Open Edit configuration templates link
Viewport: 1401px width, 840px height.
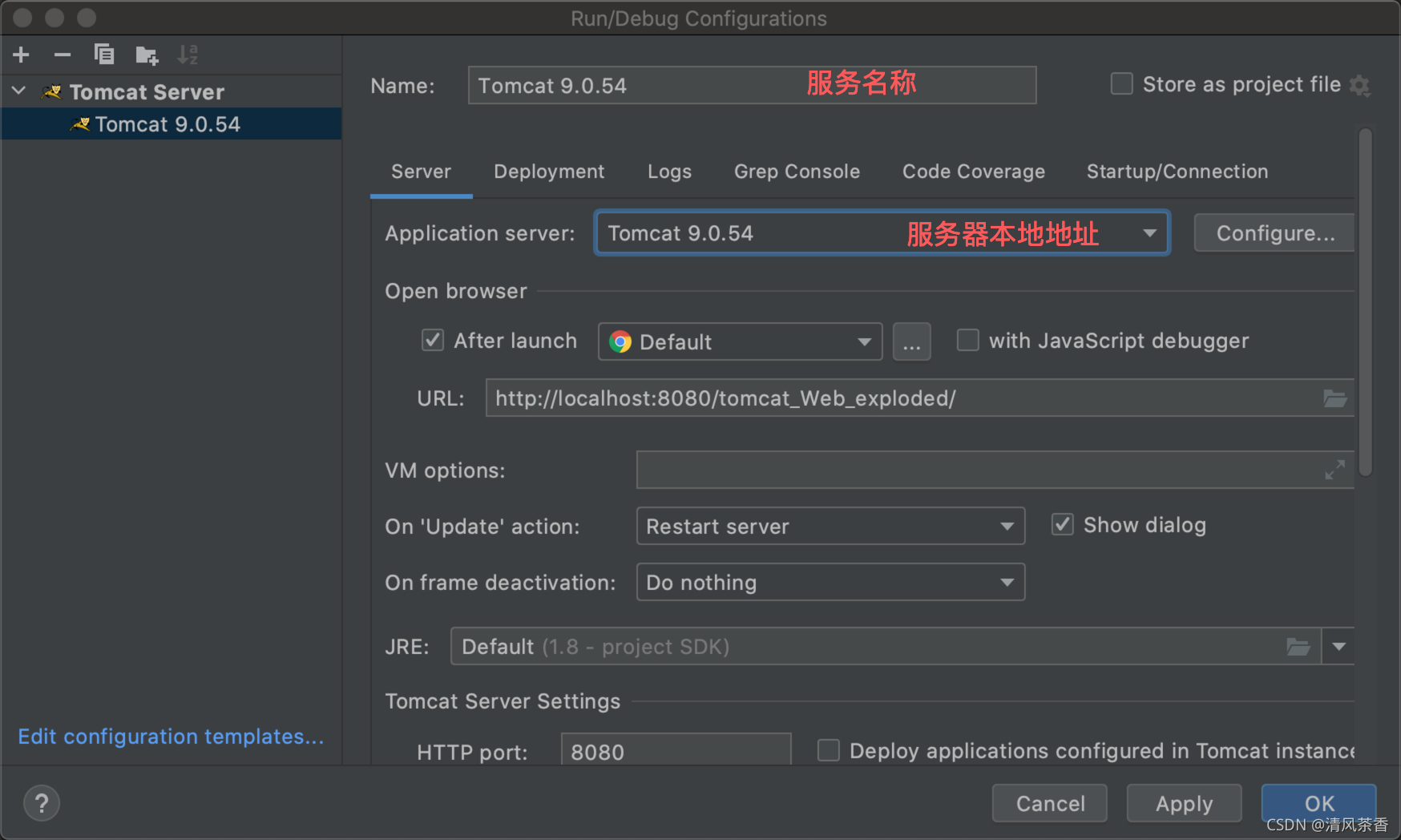click(x=171, y=736)
